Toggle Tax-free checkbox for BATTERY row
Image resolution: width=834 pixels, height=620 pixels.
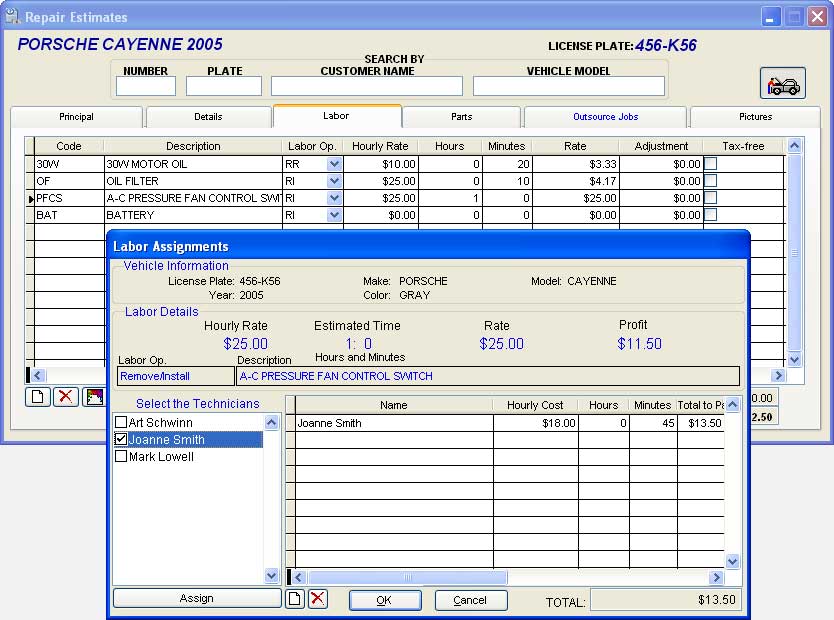click(711, 215)
